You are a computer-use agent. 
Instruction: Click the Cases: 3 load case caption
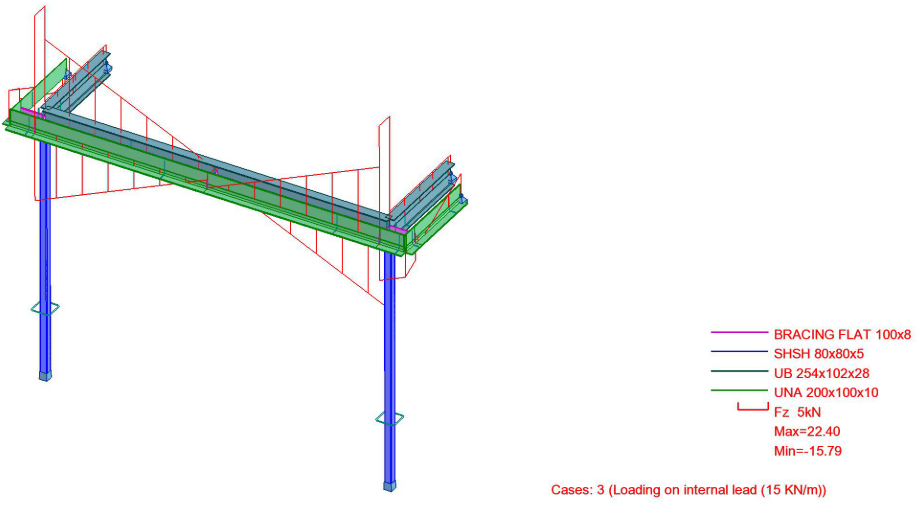(689, 490)
